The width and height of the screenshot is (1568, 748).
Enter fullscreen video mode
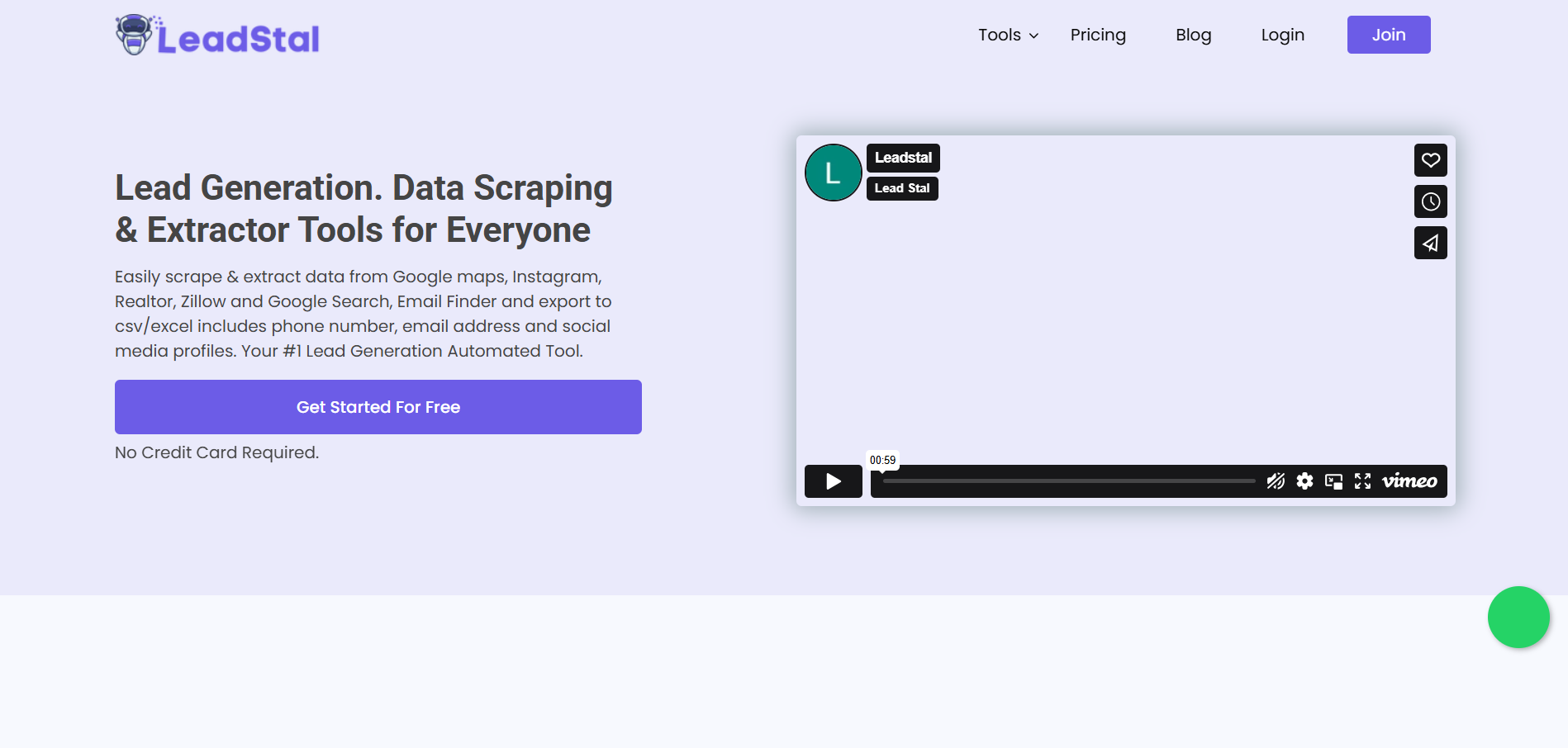point(1362,481)
